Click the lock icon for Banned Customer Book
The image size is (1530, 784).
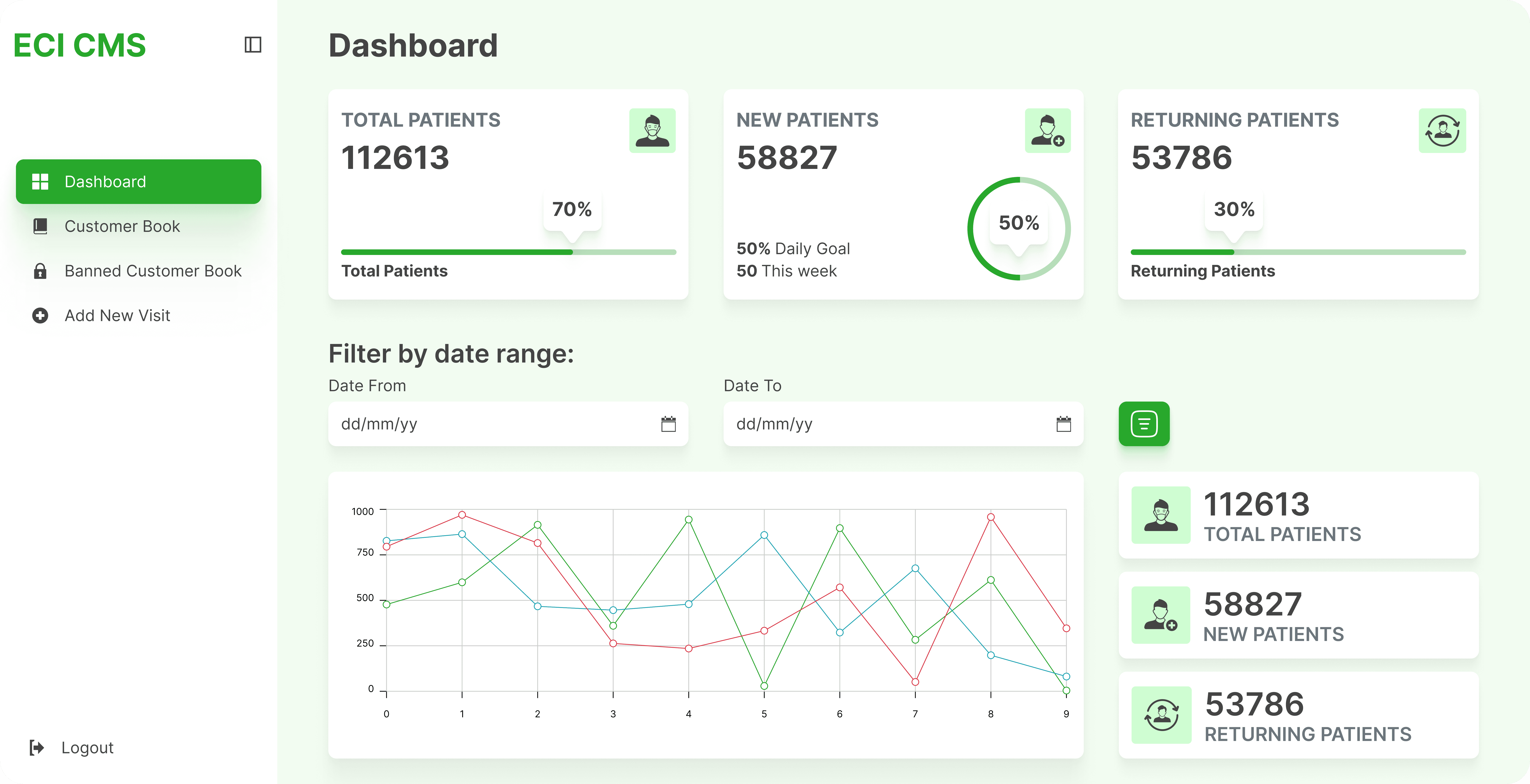40,271
